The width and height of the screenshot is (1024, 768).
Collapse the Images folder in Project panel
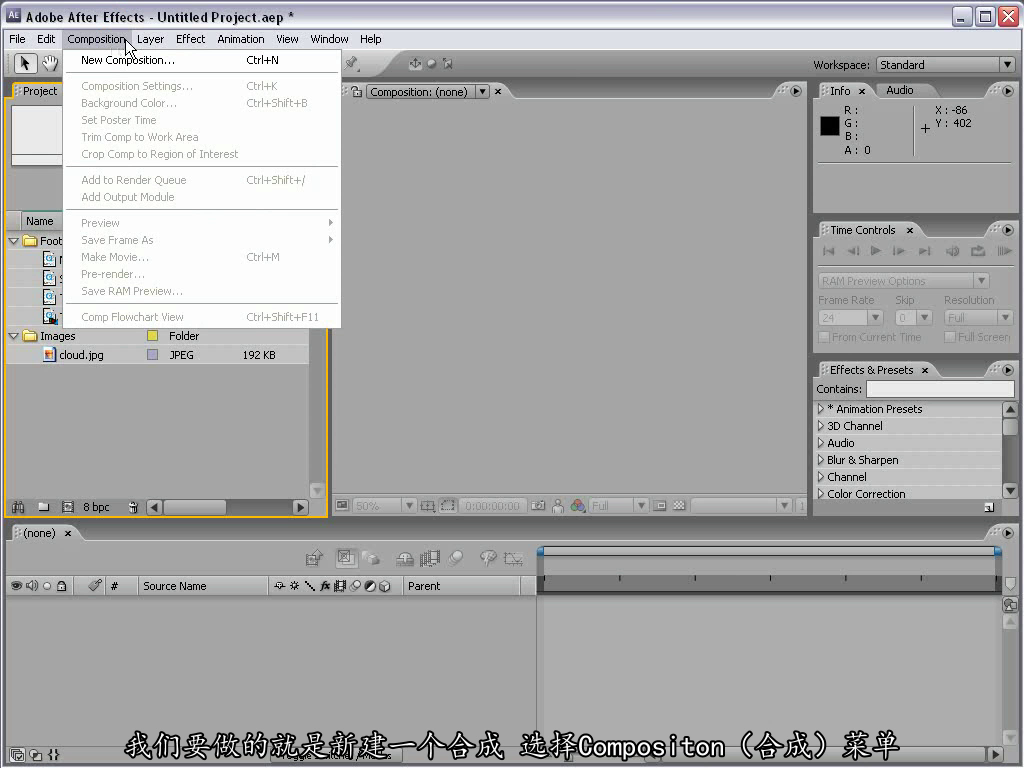(14, 336)
